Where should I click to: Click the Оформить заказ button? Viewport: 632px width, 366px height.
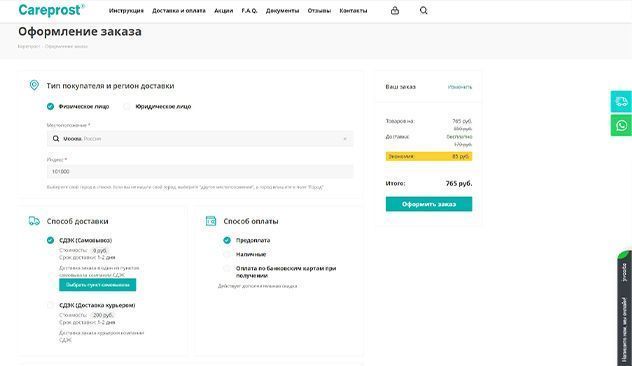(429, 204)
